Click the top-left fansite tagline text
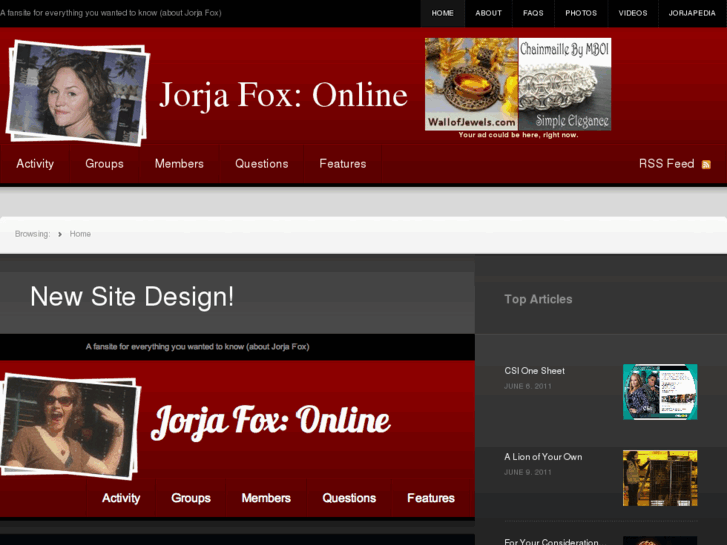The image size is (727, 545). [110, 13]
